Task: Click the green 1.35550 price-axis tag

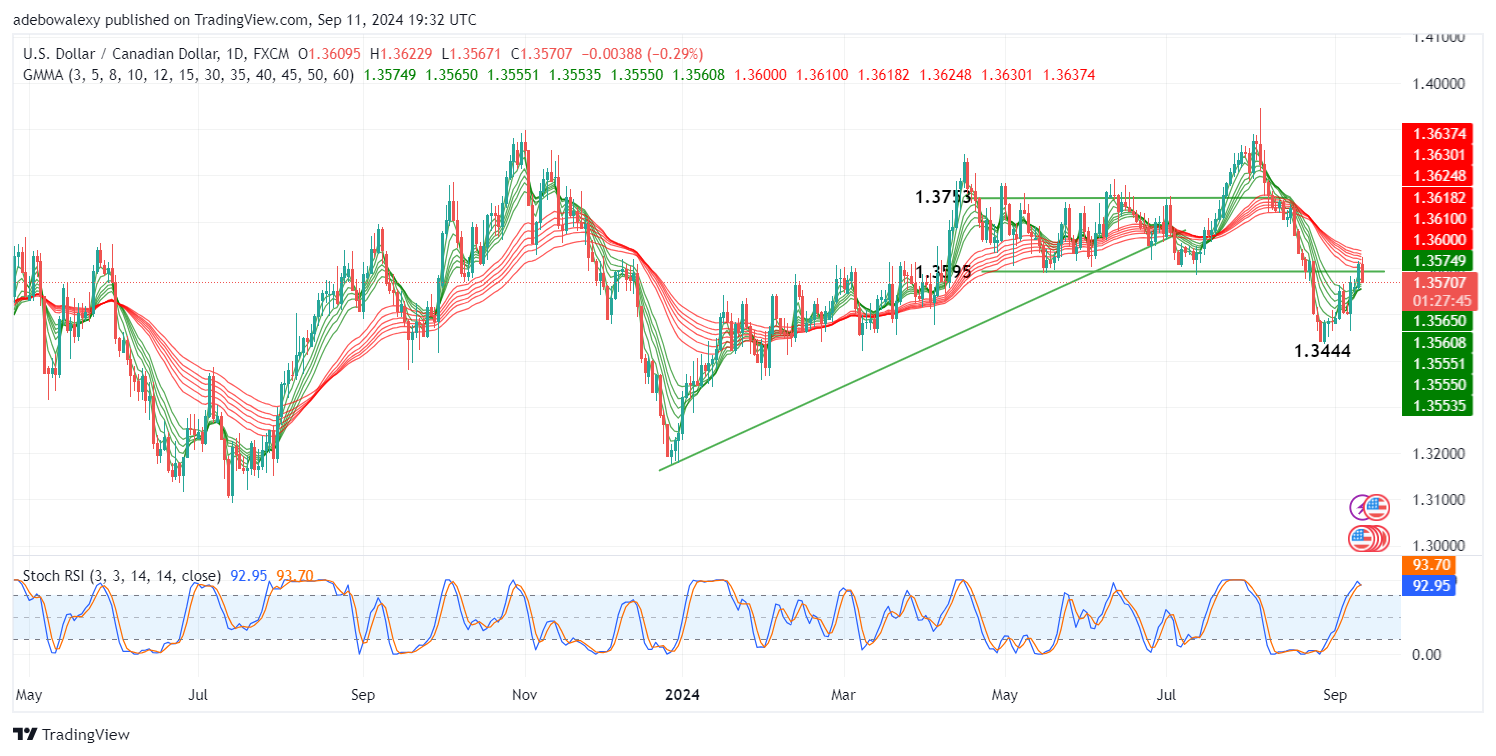Action: tap(1436, 384)
